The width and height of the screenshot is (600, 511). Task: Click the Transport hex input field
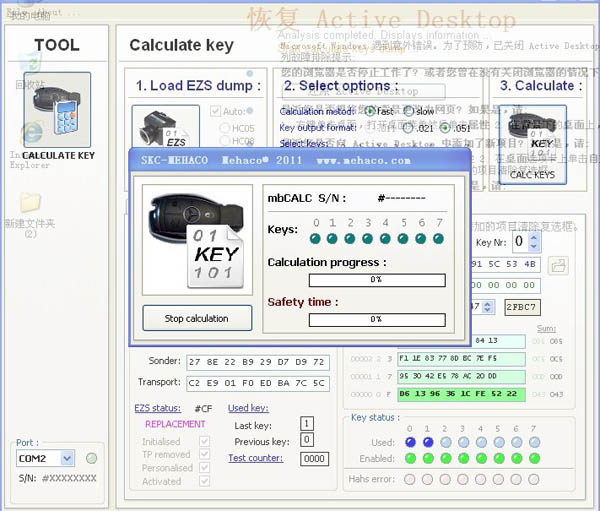click(x=258, y=383)
